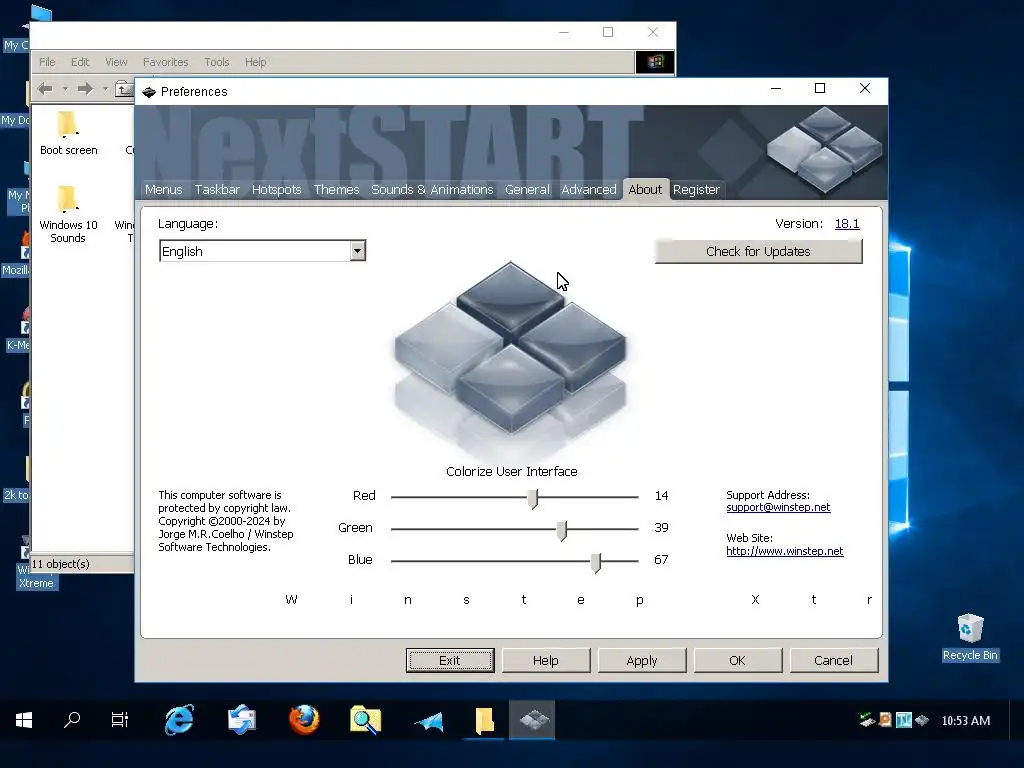The height and width of the screenshot is (768, 1024).
Task: Click Back arrow in the folder window
Action: click(x=45, y=89)
